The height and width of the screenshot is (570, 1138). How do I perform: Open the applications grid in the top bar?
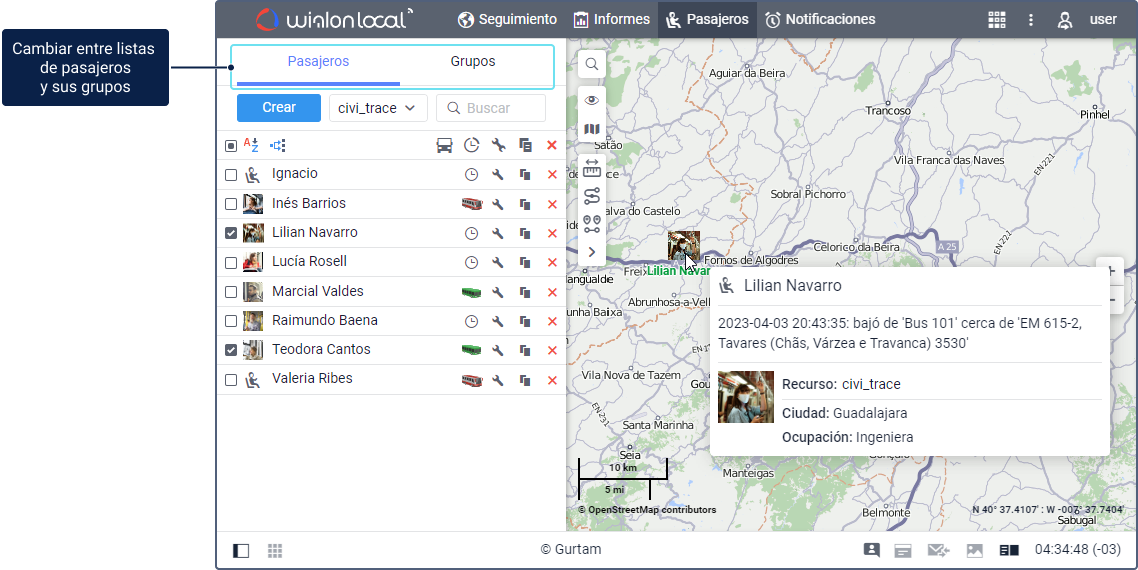(996, 20)
